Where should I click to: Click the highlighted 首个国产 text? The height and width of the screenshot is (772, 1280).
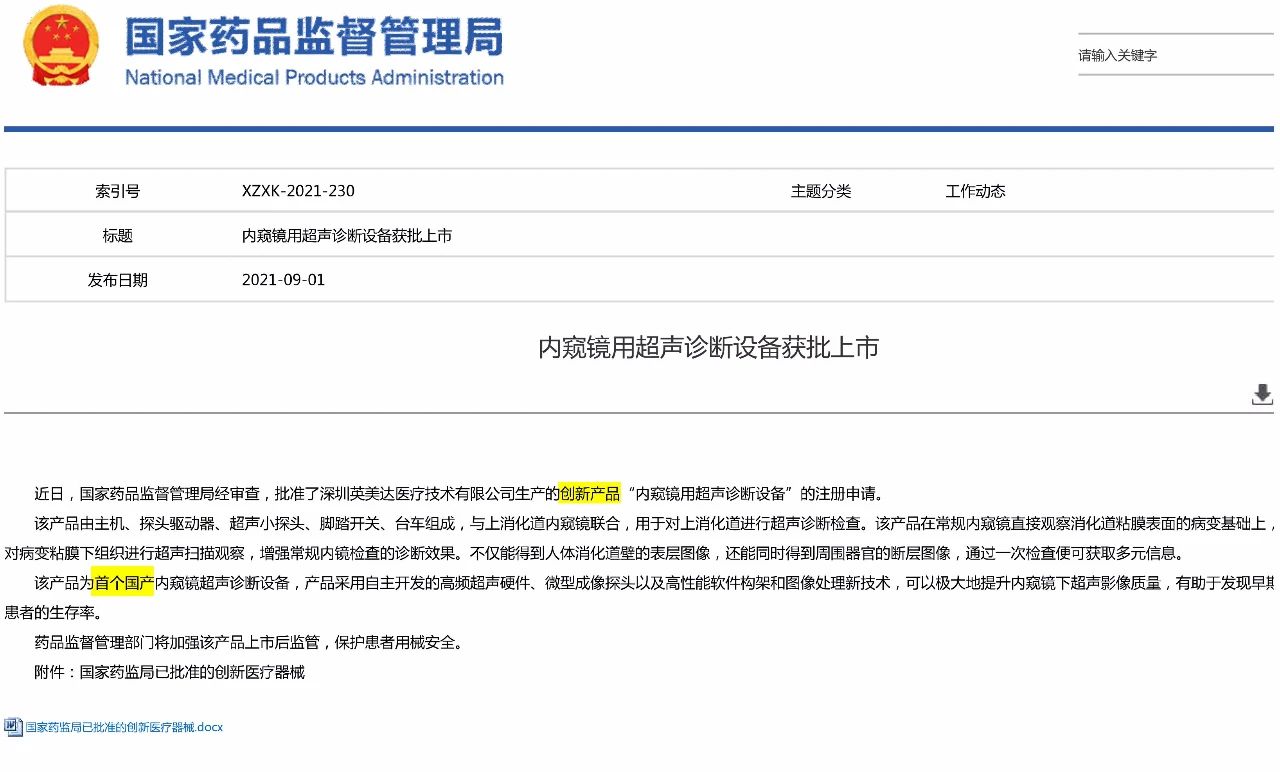pos(124,583)
